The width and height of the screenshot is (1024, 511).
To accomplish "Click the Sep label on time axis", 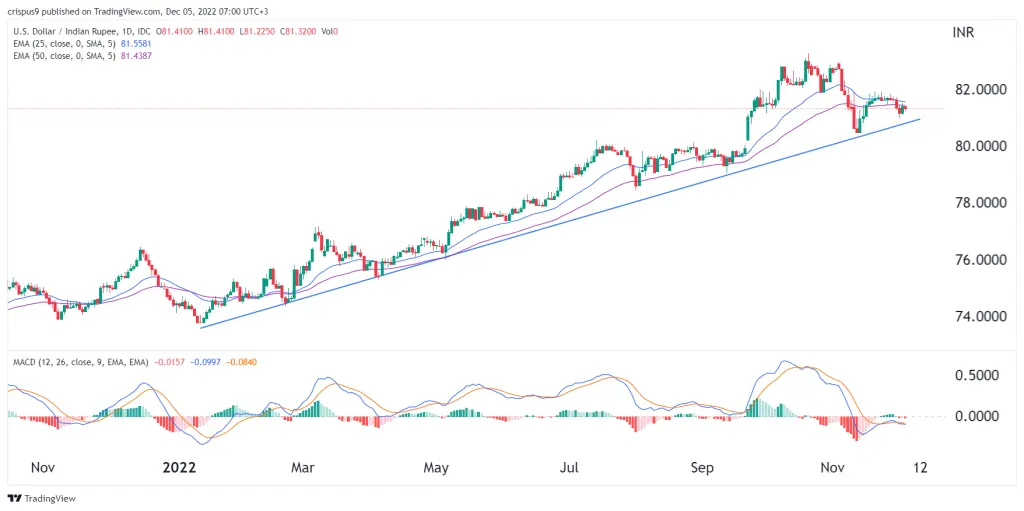I will pyautogui.click(x=703, y=468).
